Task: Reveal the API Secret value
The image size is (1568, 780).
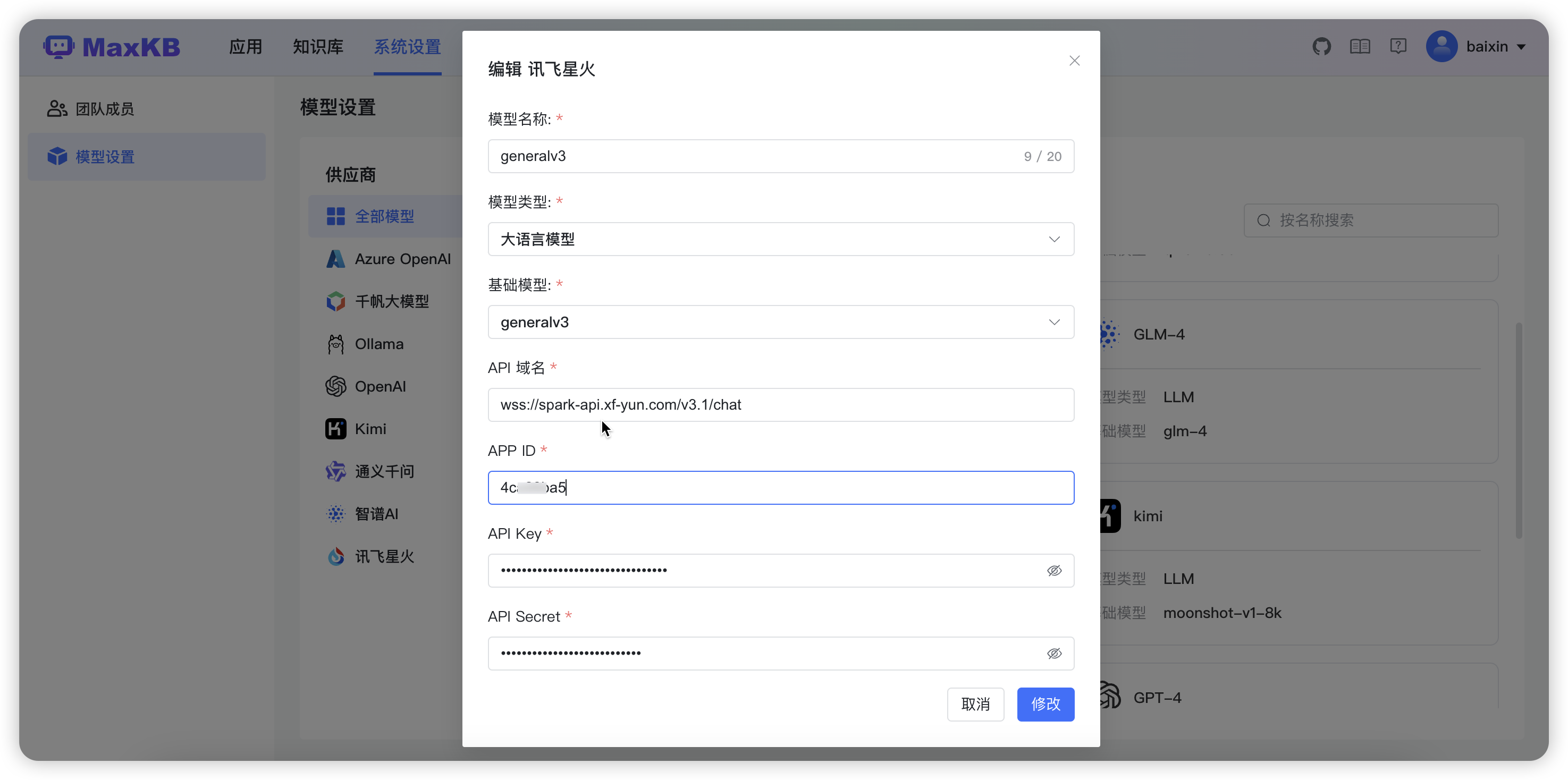Action: pos(1054,653)
